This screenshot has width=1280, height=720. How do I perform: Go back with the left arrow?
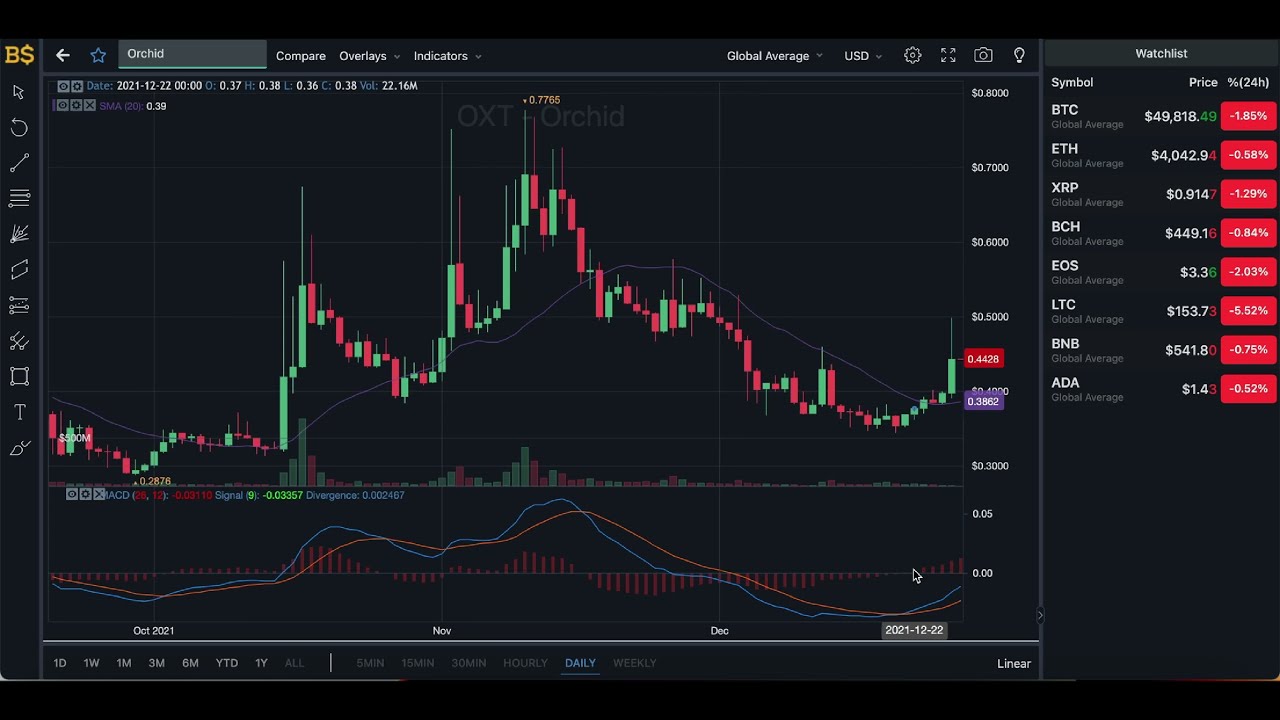63,55
